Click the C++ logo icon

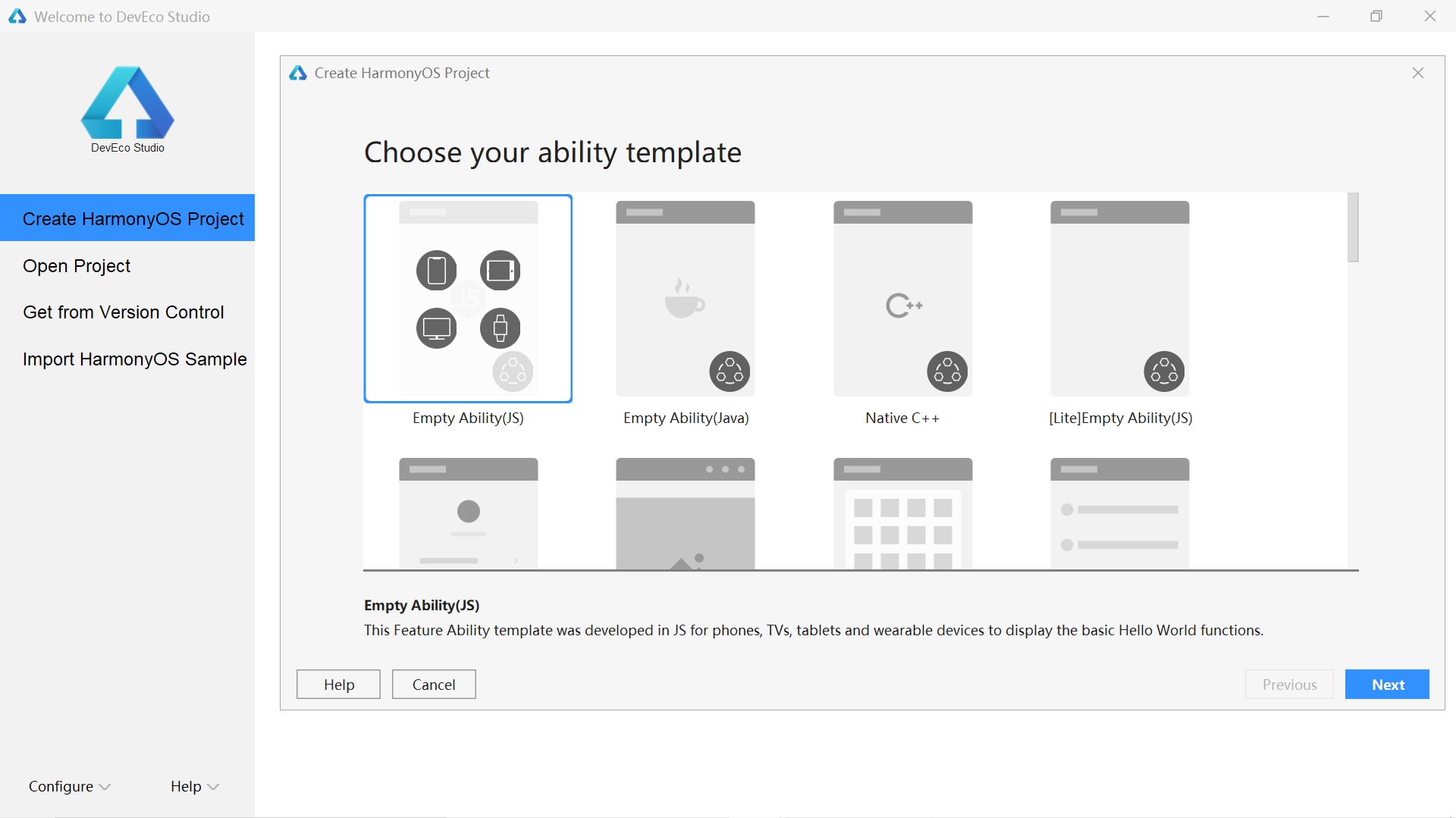(904, 306)
